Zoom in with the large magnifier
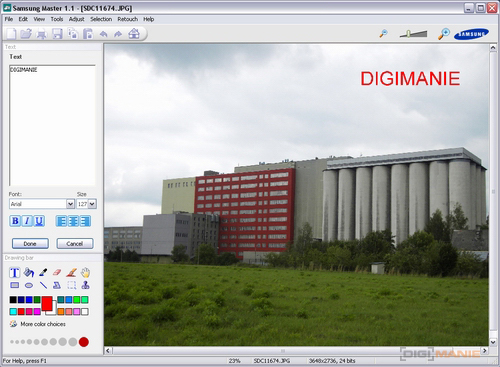Viewport: 500px width, 367px height. (x=444, y=34)
